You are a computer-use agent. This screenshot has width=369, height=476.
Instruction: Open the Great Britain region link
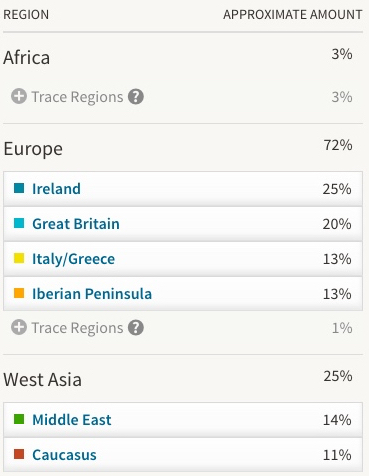(x=76, y=224)
